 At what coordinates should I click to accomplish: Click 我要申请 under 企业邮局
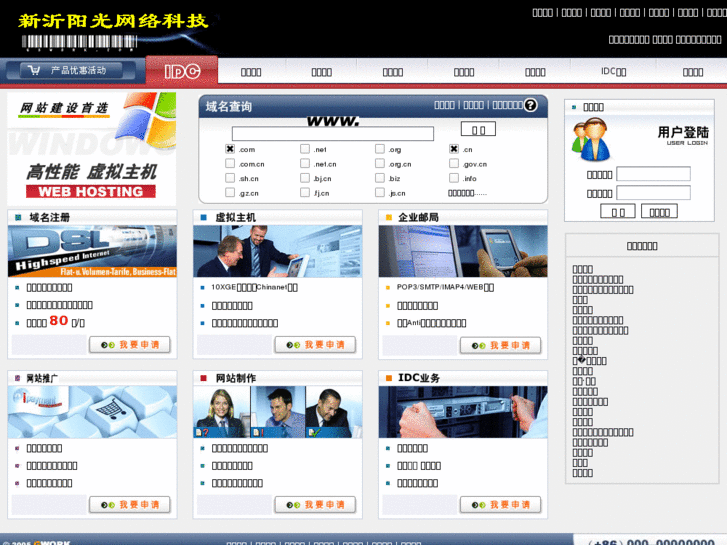501,346
